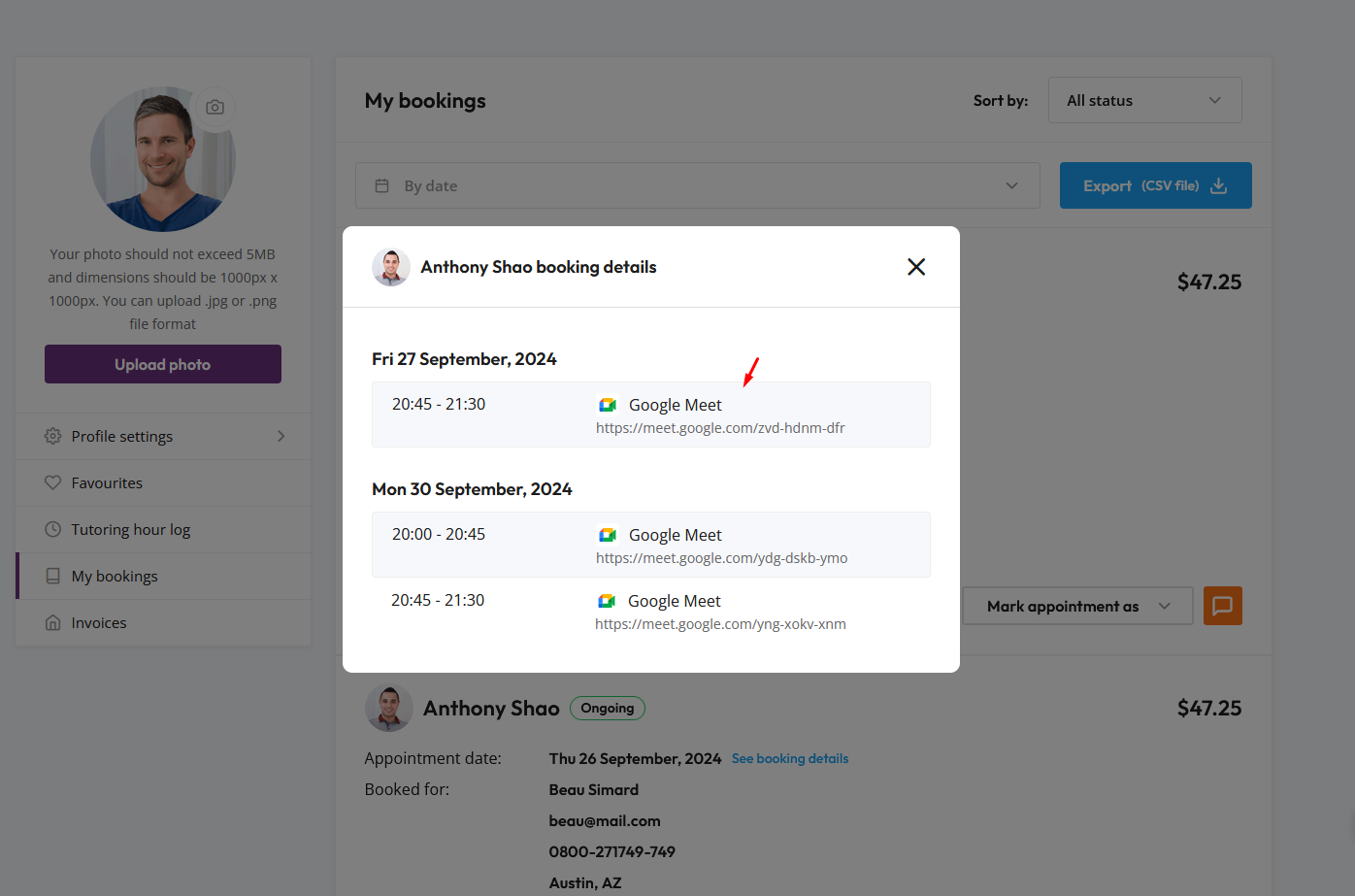Open the orange chat message icon
1355x896 pixels.
pos(1222,606)
